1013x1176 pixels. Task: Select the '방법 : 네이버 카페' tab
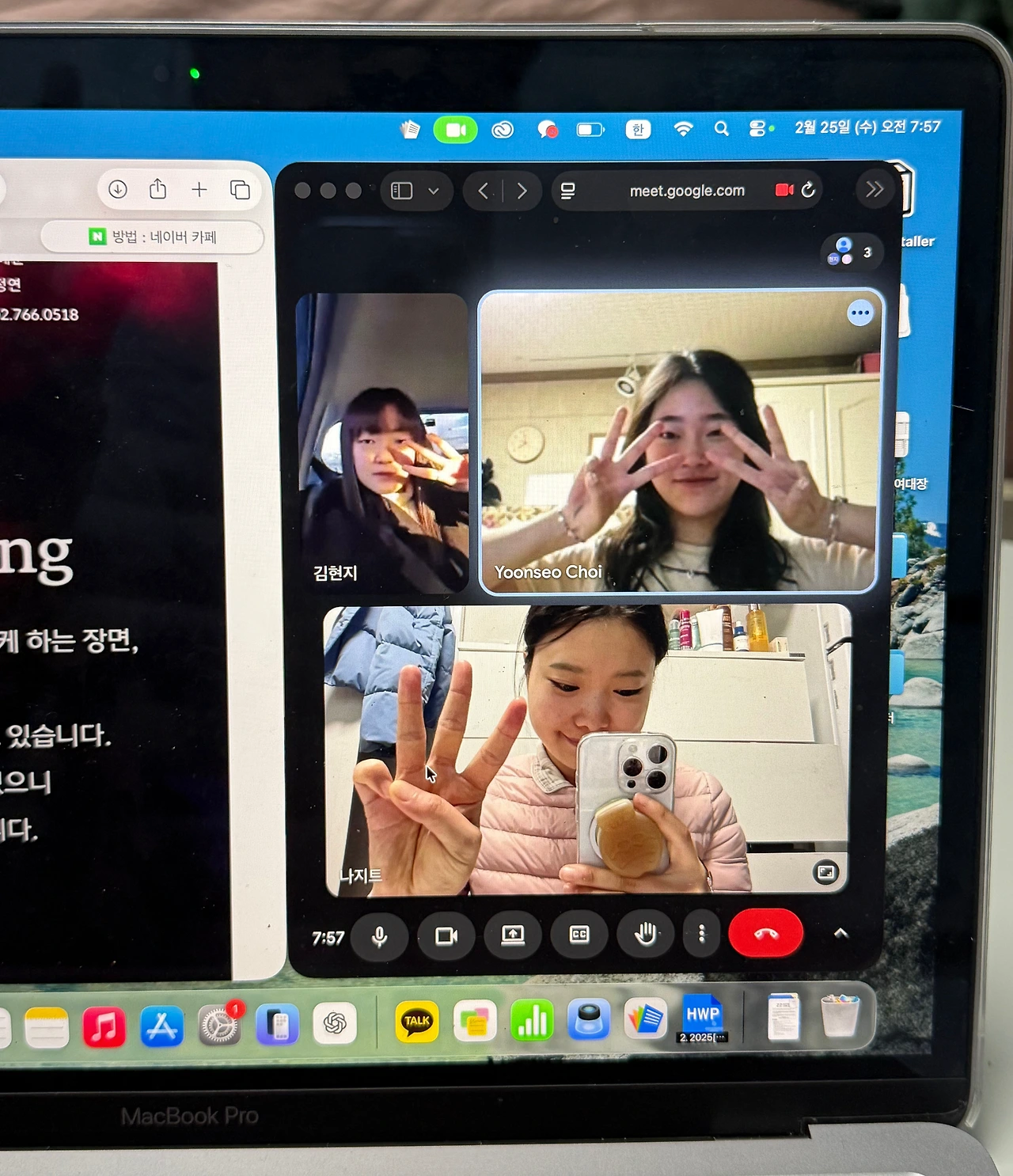152,237
